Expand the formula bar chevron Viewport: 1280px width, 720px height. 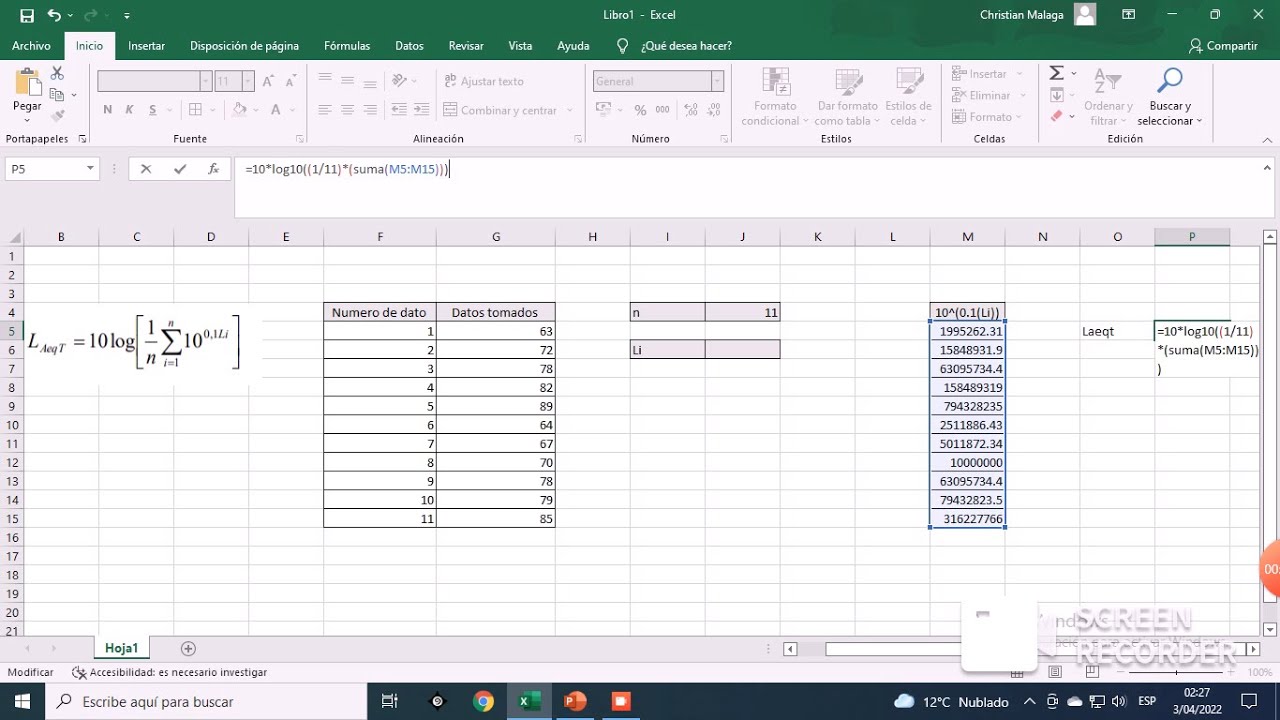pyautogui.click(x=1268, y=169)
